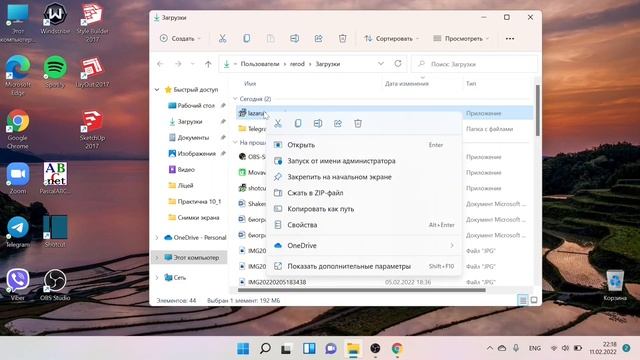This screenshot has width=640, height=360.
Task: Click the Delete trash icon in Explorer toolbar
Action: click(342, 38)
